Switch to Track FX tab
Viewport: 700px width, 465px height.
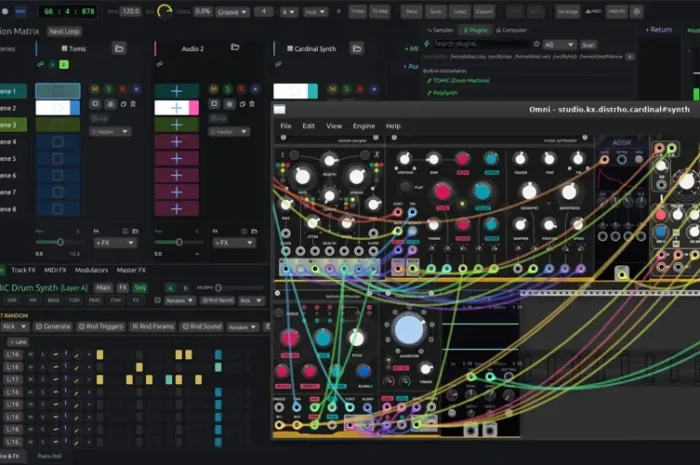pos(23,270)
